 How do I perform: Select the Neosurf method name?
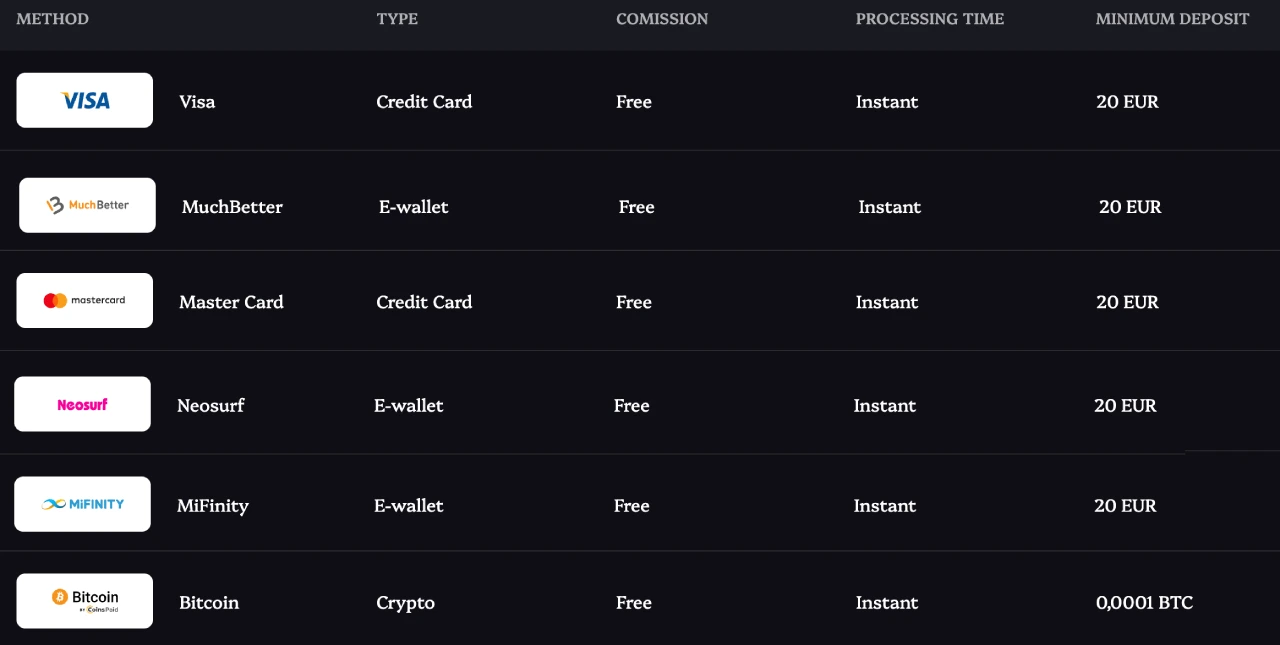[211, 405]
